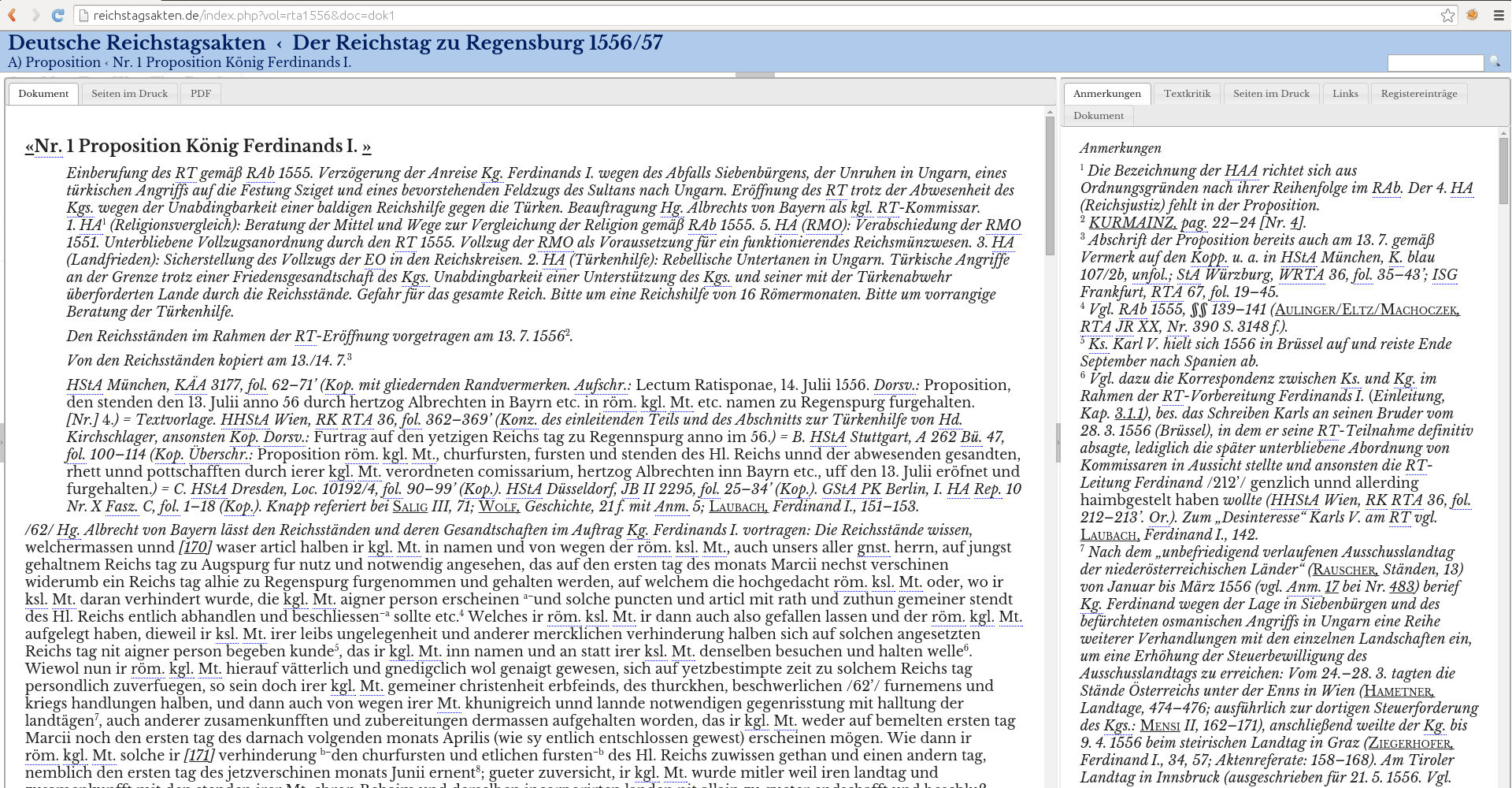Screen dimensions: 1512x788
Task: Click the site search input field
Action: tap(1435, 63)
